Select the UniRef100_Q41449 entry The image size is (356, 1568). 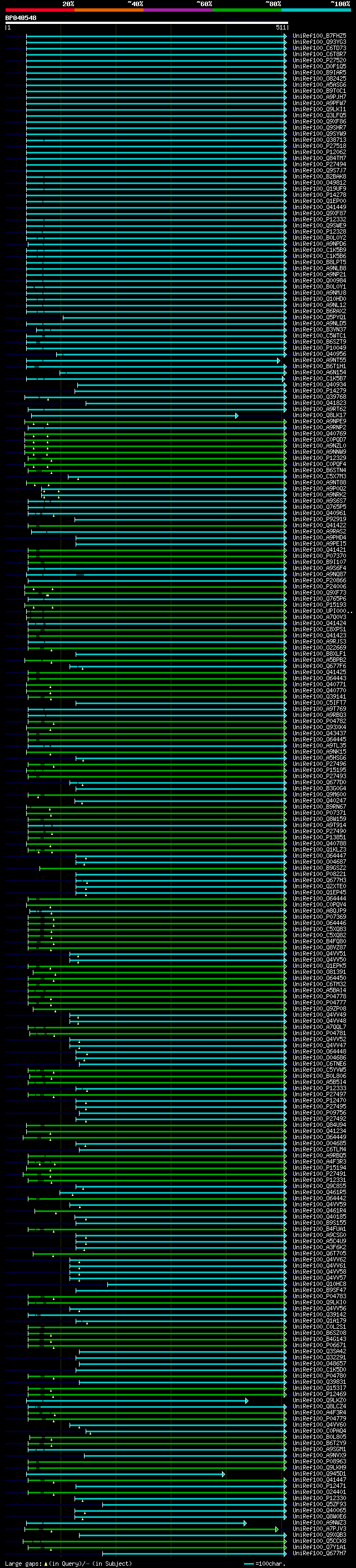click(319, 207)
